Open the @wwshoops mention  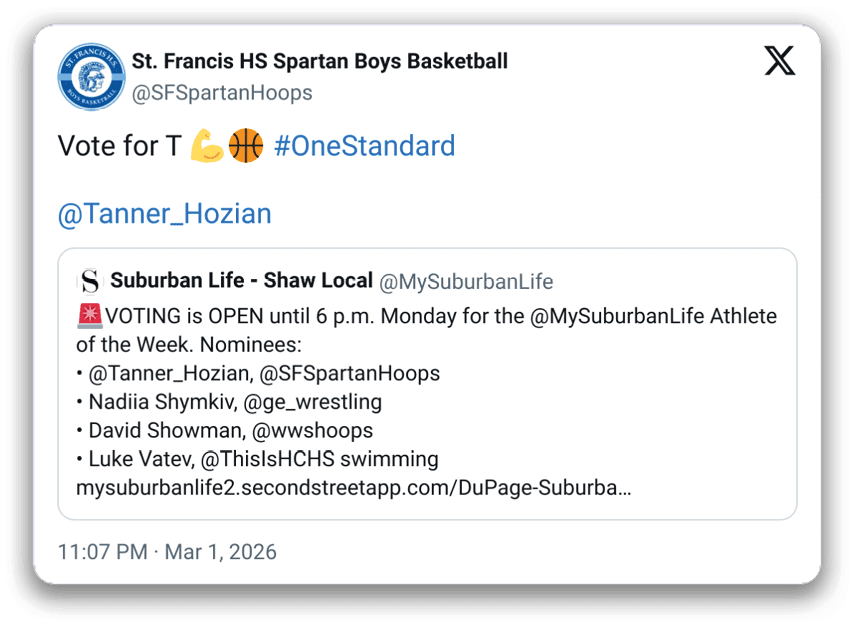tap(313, 431)
